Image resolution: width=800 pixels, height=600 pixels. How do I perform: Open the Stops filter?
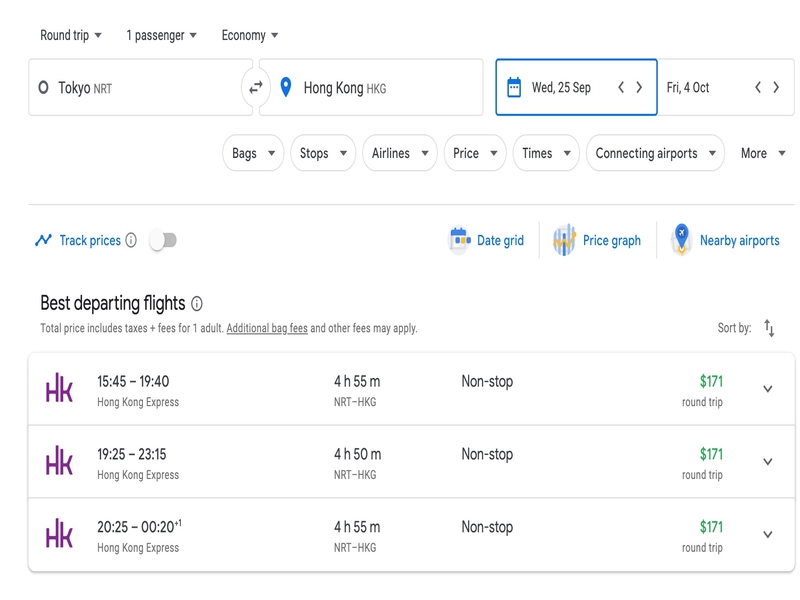pyautogui.click(x=323, y=153)
